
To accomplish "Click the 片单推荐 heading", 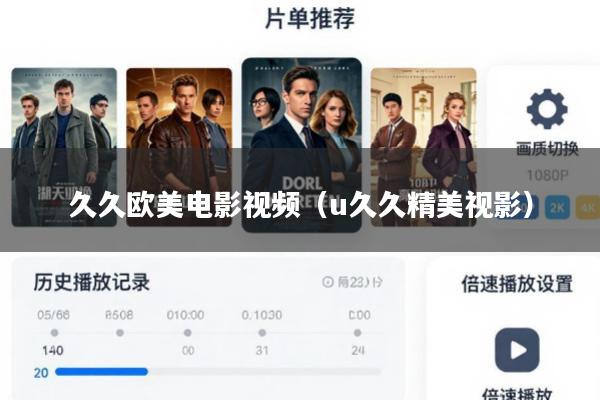I will (x=310, y=18).
